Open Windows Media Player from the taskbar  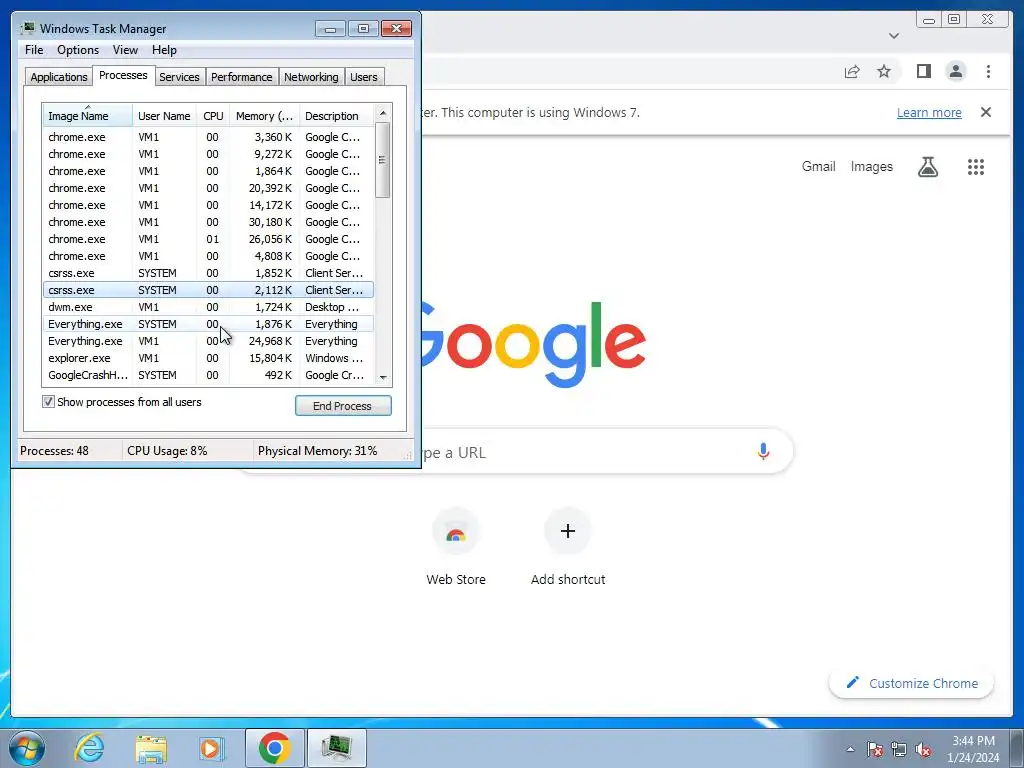pos(211,748)
